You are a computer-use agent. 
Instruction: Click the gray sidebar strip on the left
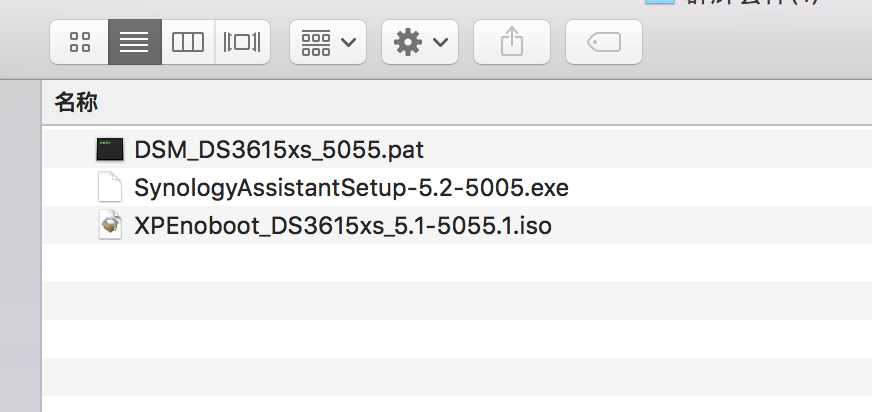pyautogui.click(x=20, y=250)
